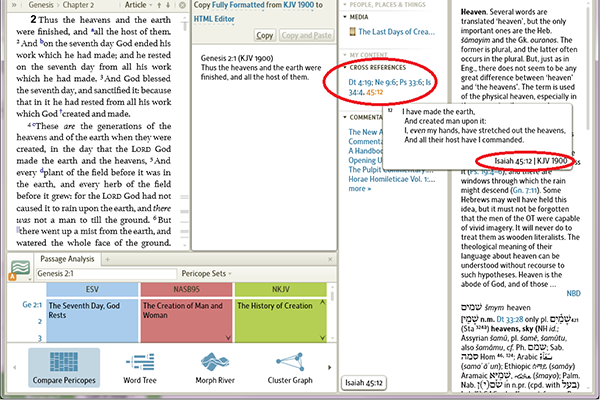Click the Copy and Paste button
This screenshot has width=600, height=400.
coord(307,35)
